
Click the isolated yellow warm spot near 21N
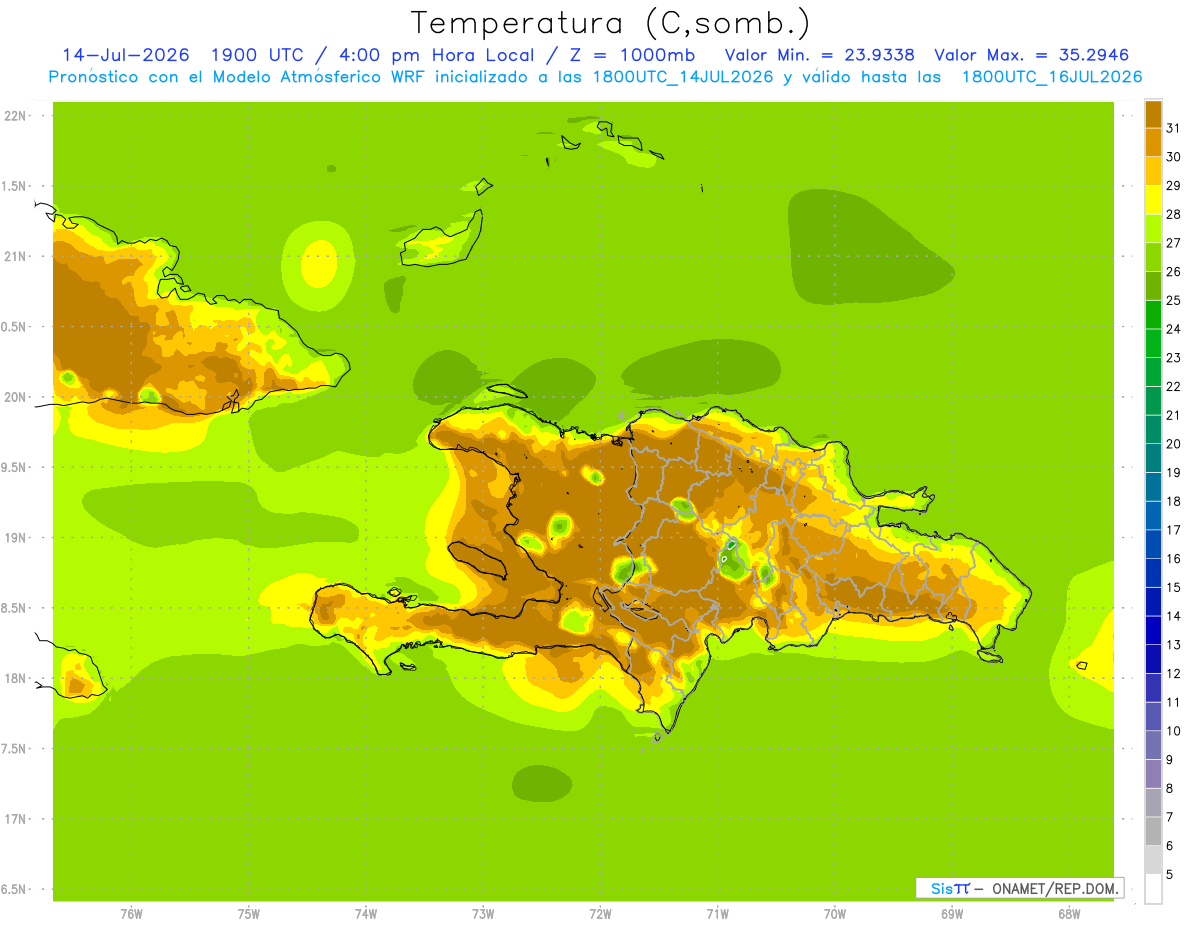point(320,264)
